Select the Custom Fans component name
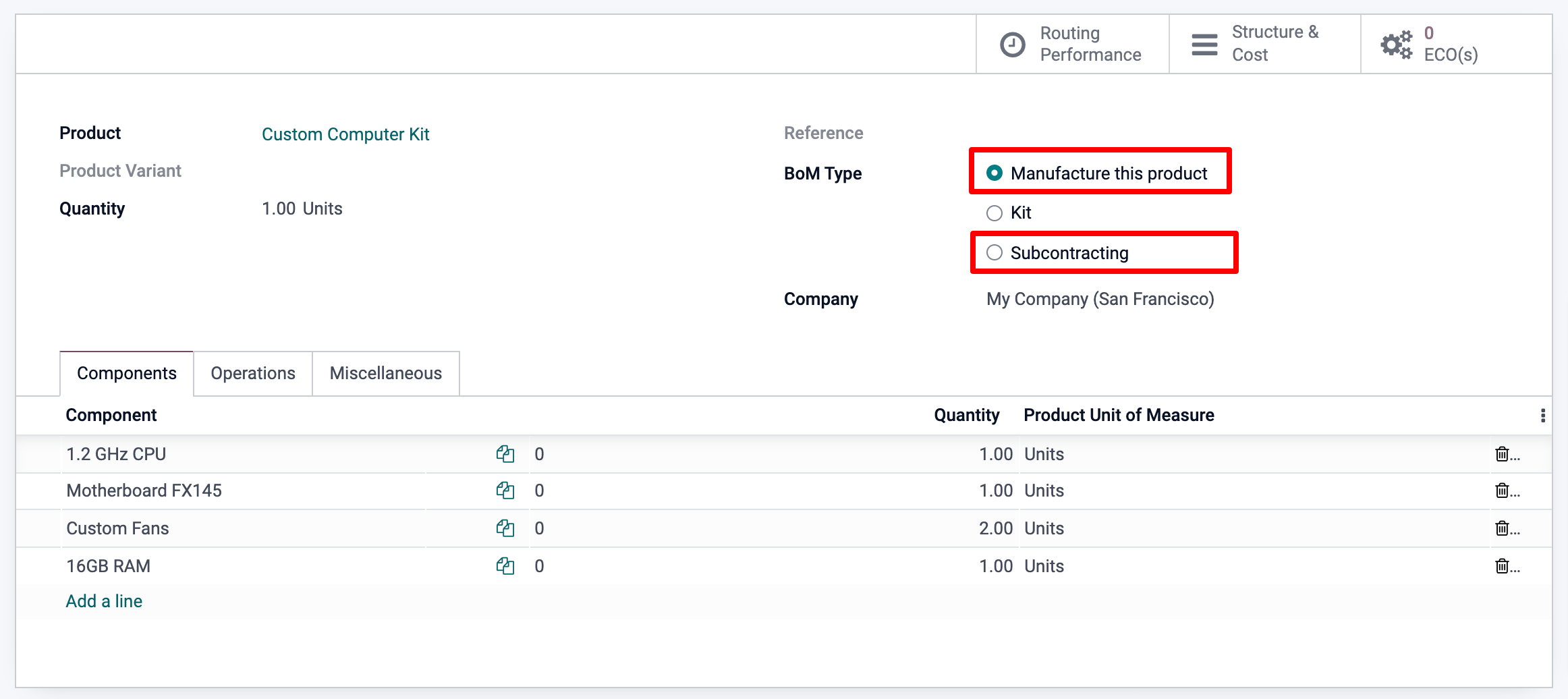The height and width of the screenshot is (699, 1568). pos(117,528)
